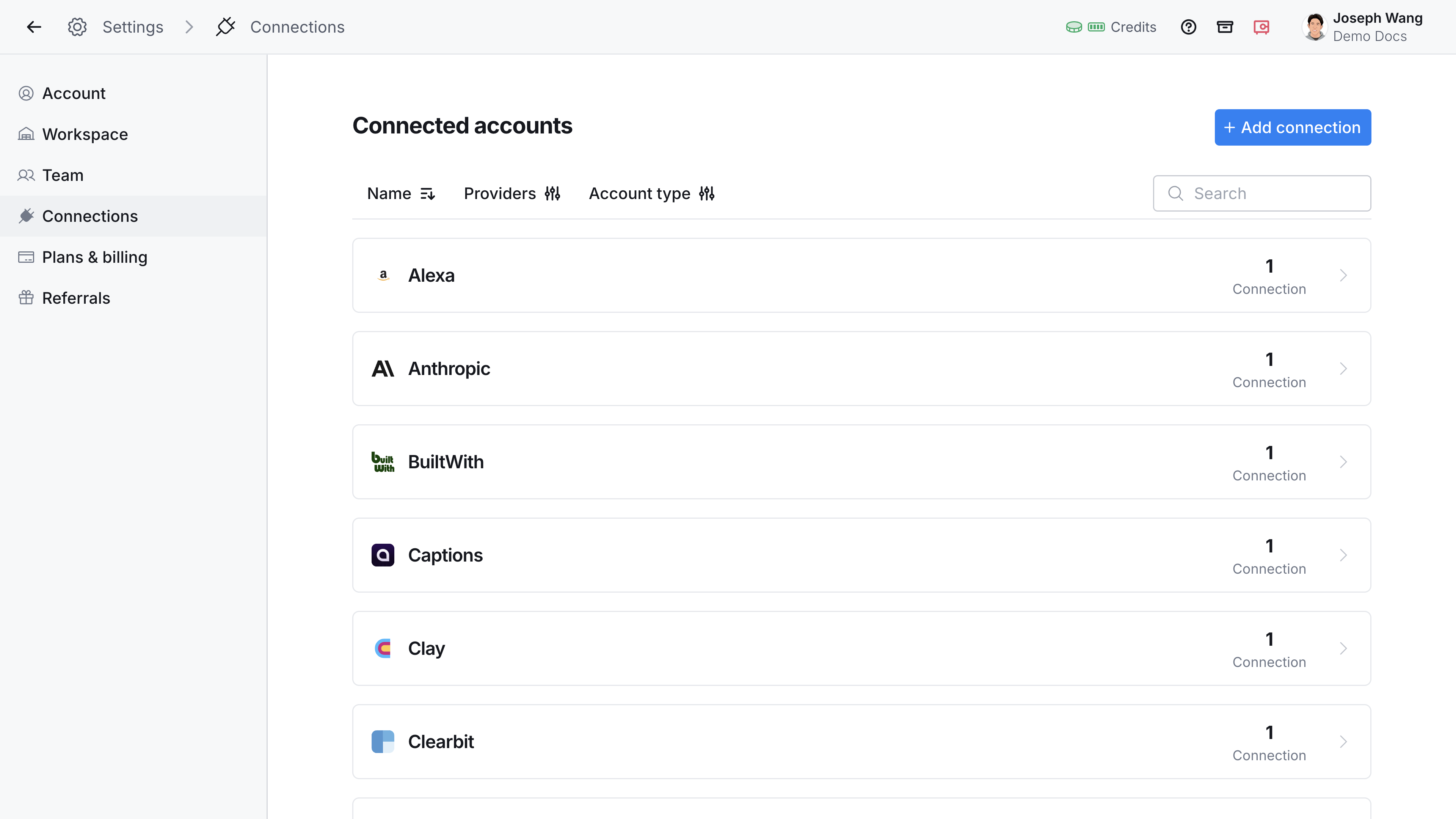Click the green credits coin icon
1456x819 pixels.
coord(1074,27)
